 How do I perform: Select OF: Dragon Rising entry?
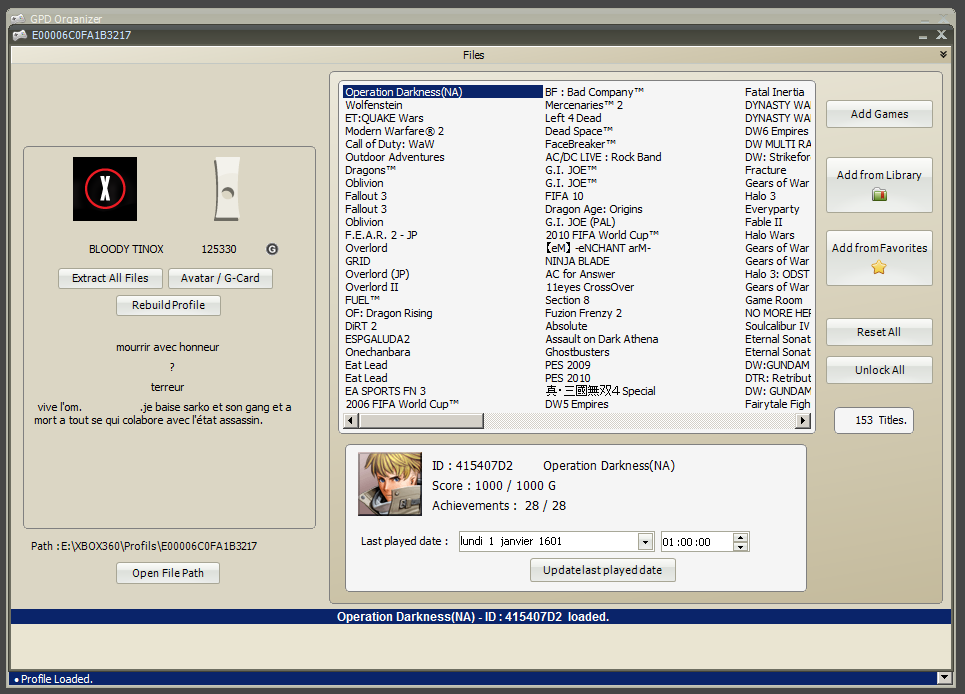[388, 313]
